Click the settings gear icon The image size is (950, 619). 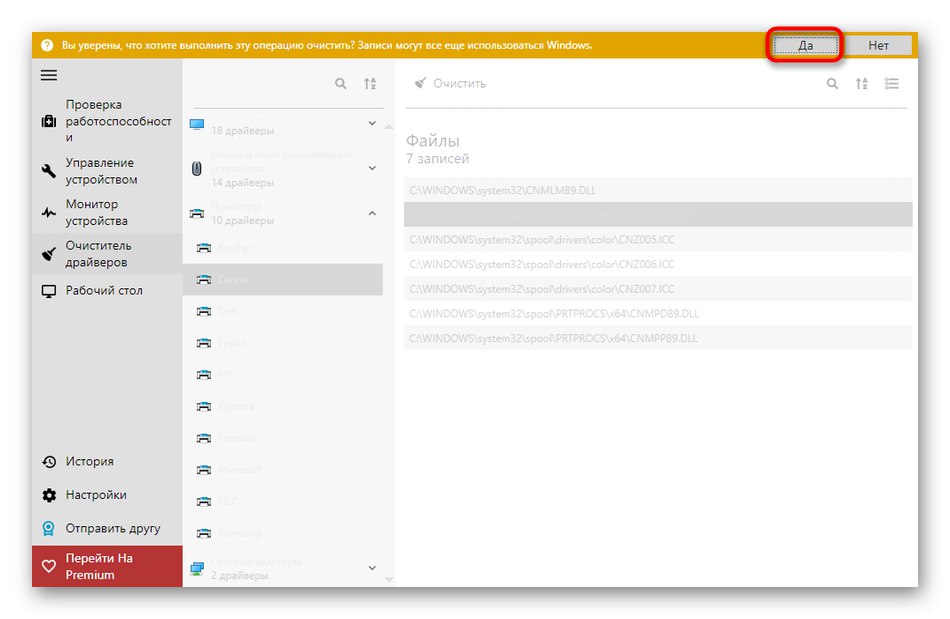tap(49, 495)
